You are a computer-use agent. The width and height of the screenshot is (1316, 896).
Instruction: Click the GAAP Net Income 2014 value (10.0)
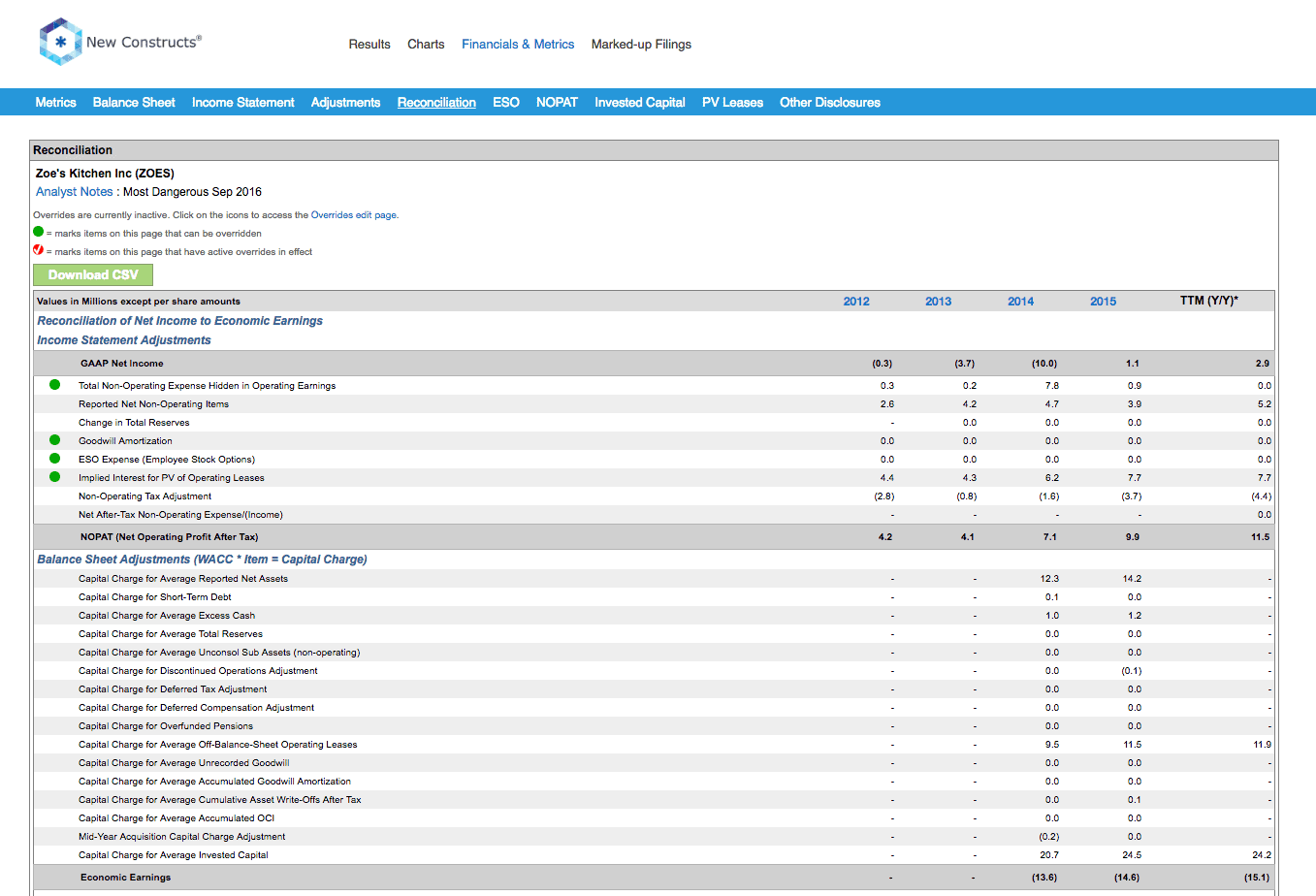pyautogui.click(x=1044, y=364)
